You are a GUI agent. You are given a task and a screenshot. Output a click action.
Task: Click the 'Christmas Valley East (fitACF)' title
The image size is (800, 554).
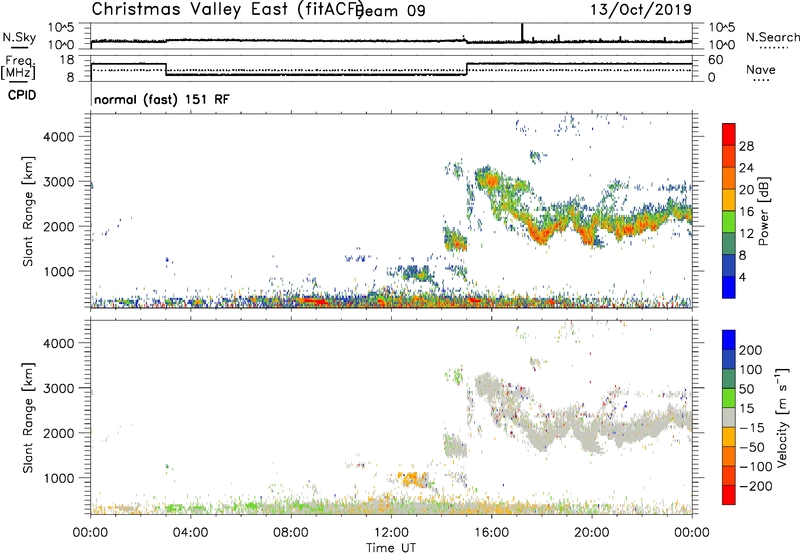pyautogui.click(x=228, y=9)
